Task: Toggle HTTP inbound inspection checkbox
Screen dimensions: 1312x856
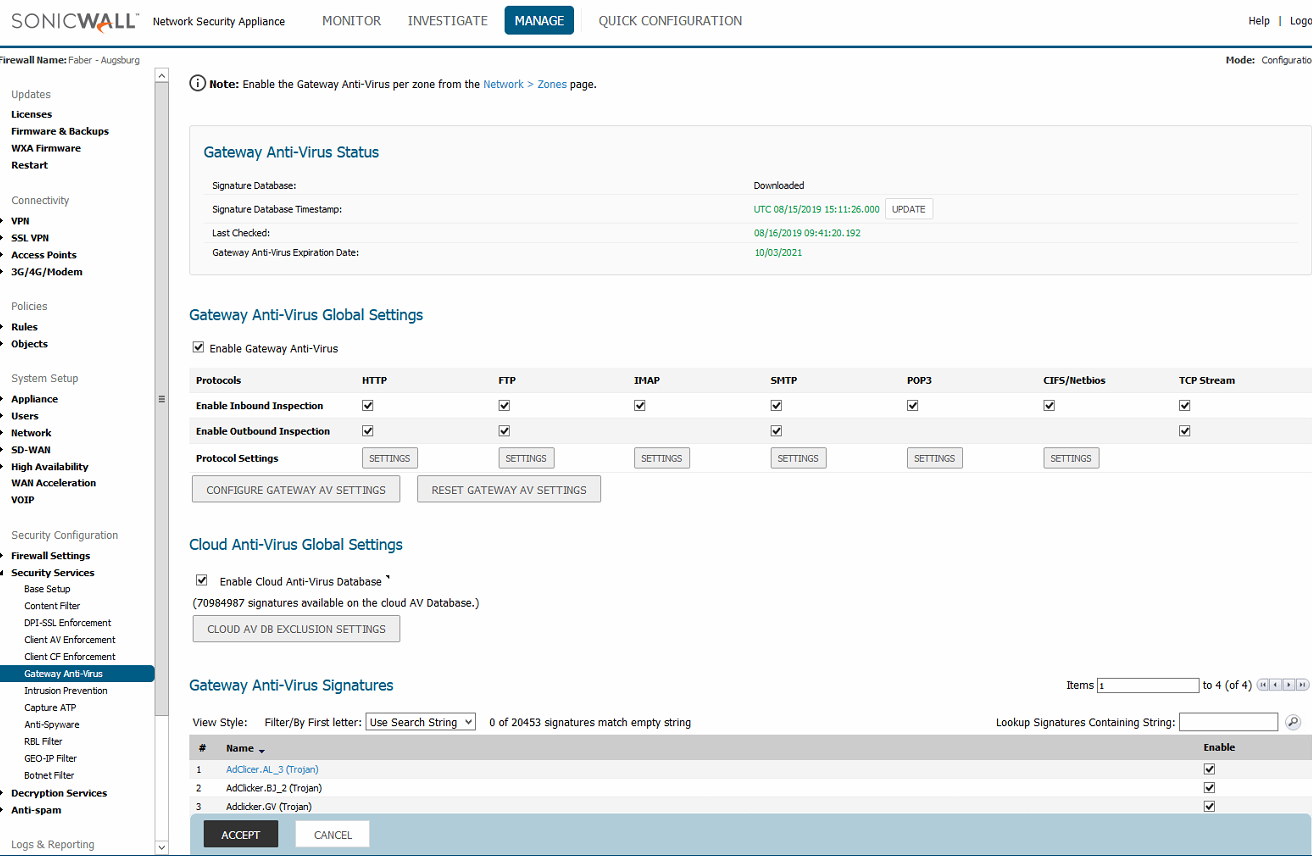Action: pyautogui.click(x=368, y=406)
